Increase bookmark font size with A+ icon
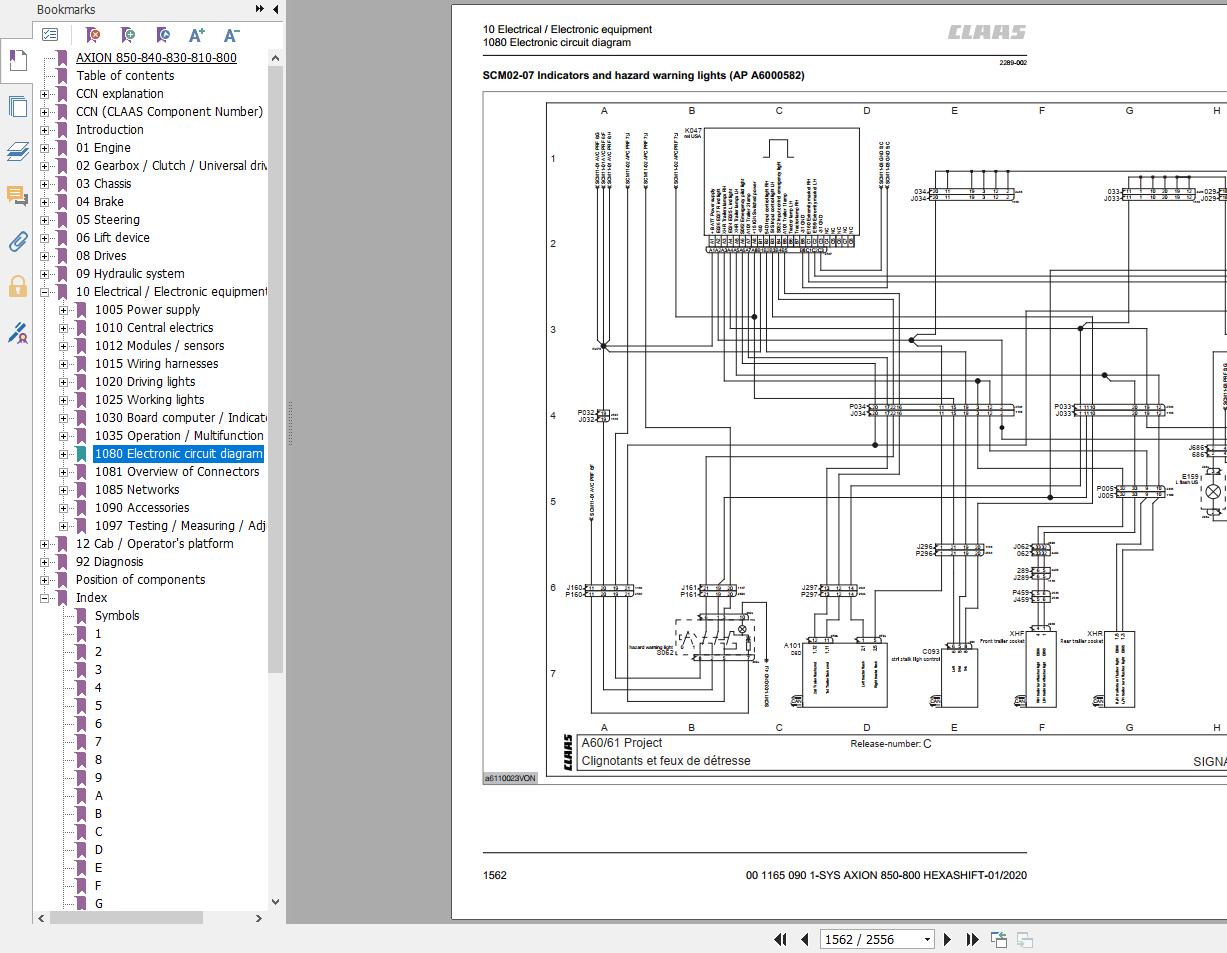The image size is (1227, 953). (x=196, y=35)
